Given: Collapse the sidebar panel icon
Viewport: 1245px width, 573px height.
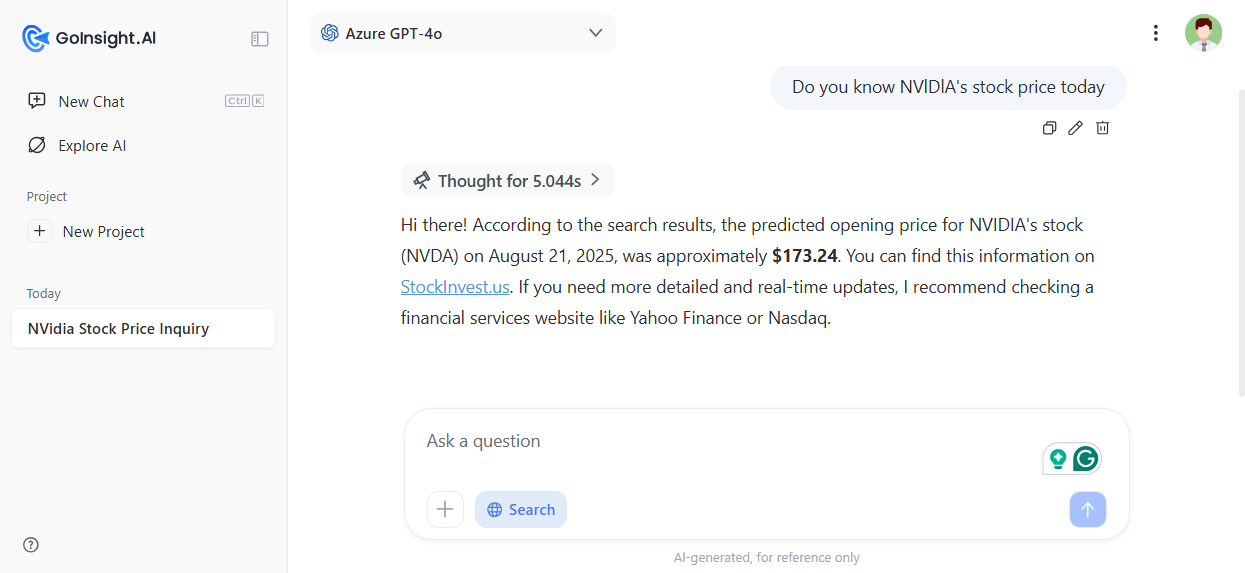Looking at the screenshot, I should point(260,39).
